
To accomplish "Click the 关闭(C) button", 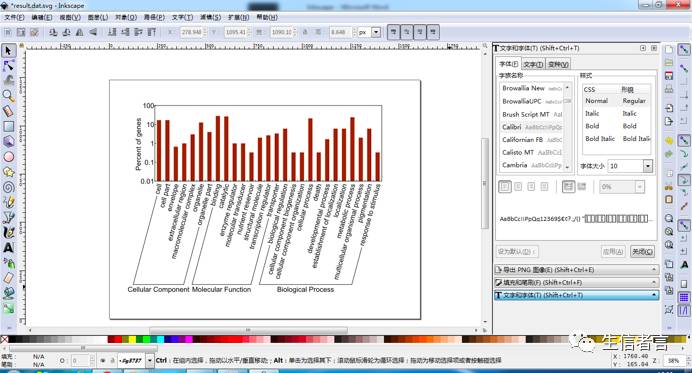I will (642, 252).
